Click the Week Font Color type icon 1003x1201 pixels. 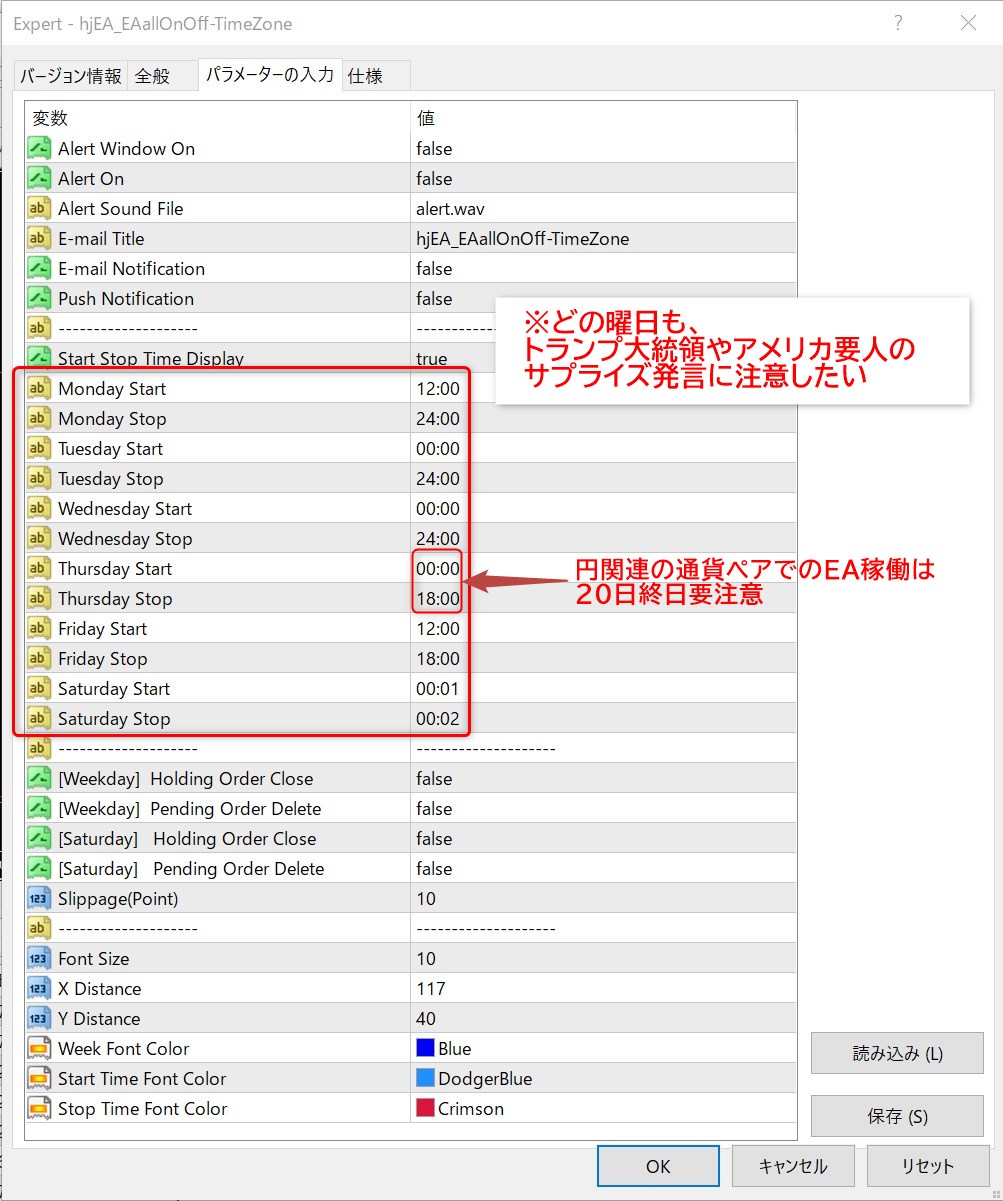(x=39, y=1049)
